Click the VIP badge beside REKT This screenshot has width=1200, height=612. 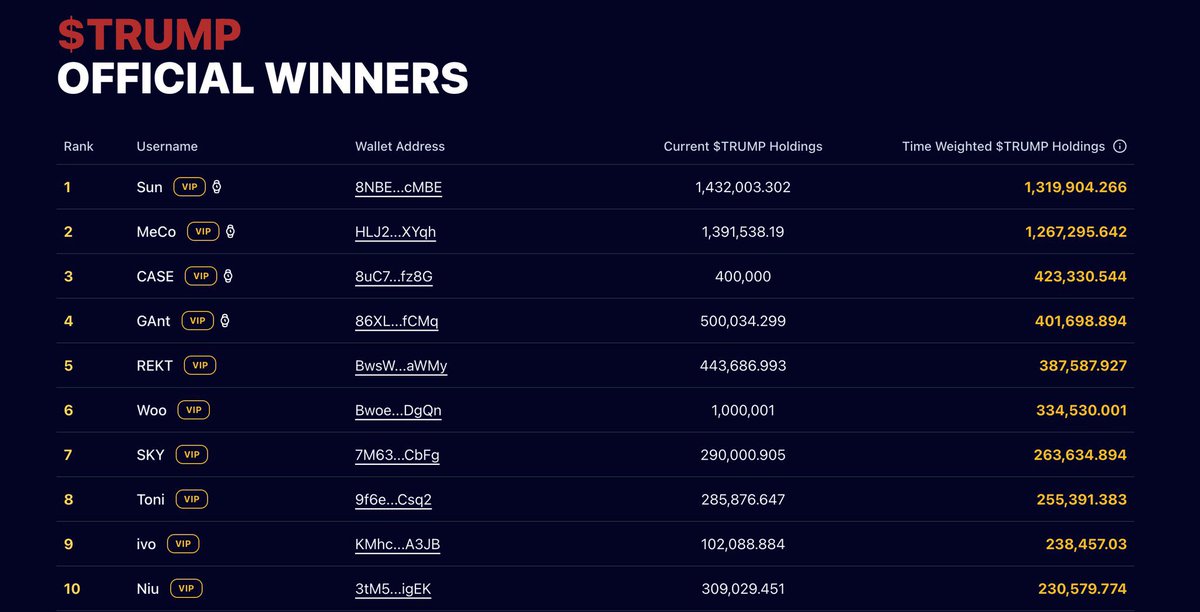point(200,366)
